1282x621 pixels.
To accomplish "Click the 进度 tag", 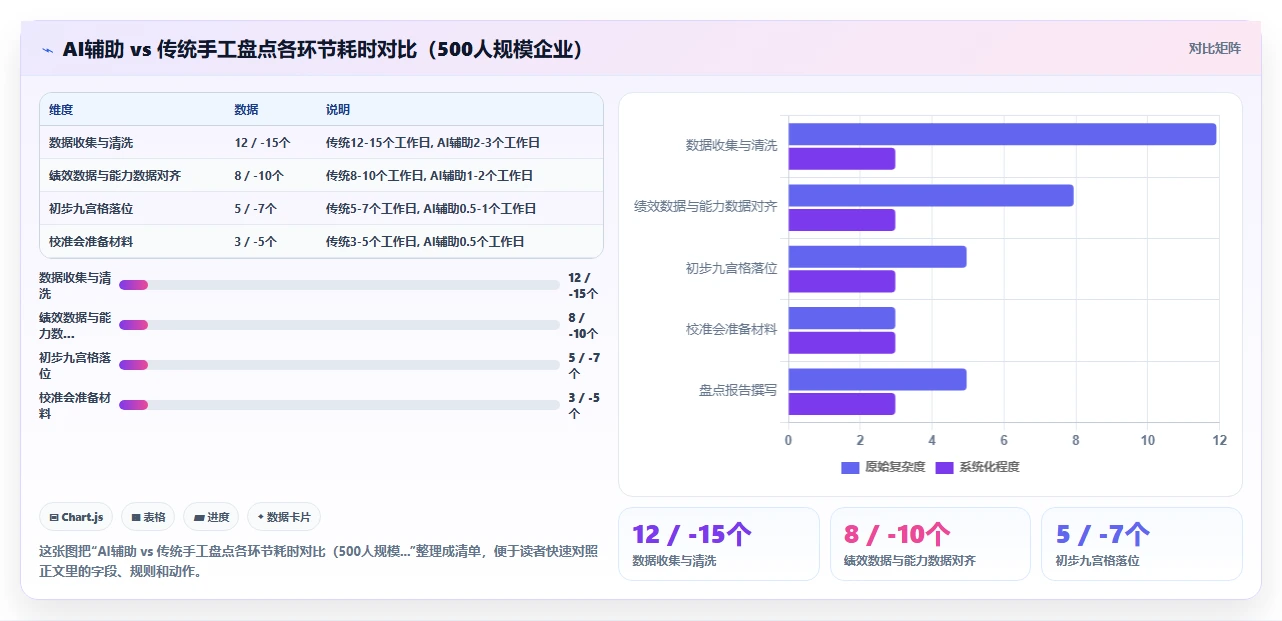I will [211, 517].
